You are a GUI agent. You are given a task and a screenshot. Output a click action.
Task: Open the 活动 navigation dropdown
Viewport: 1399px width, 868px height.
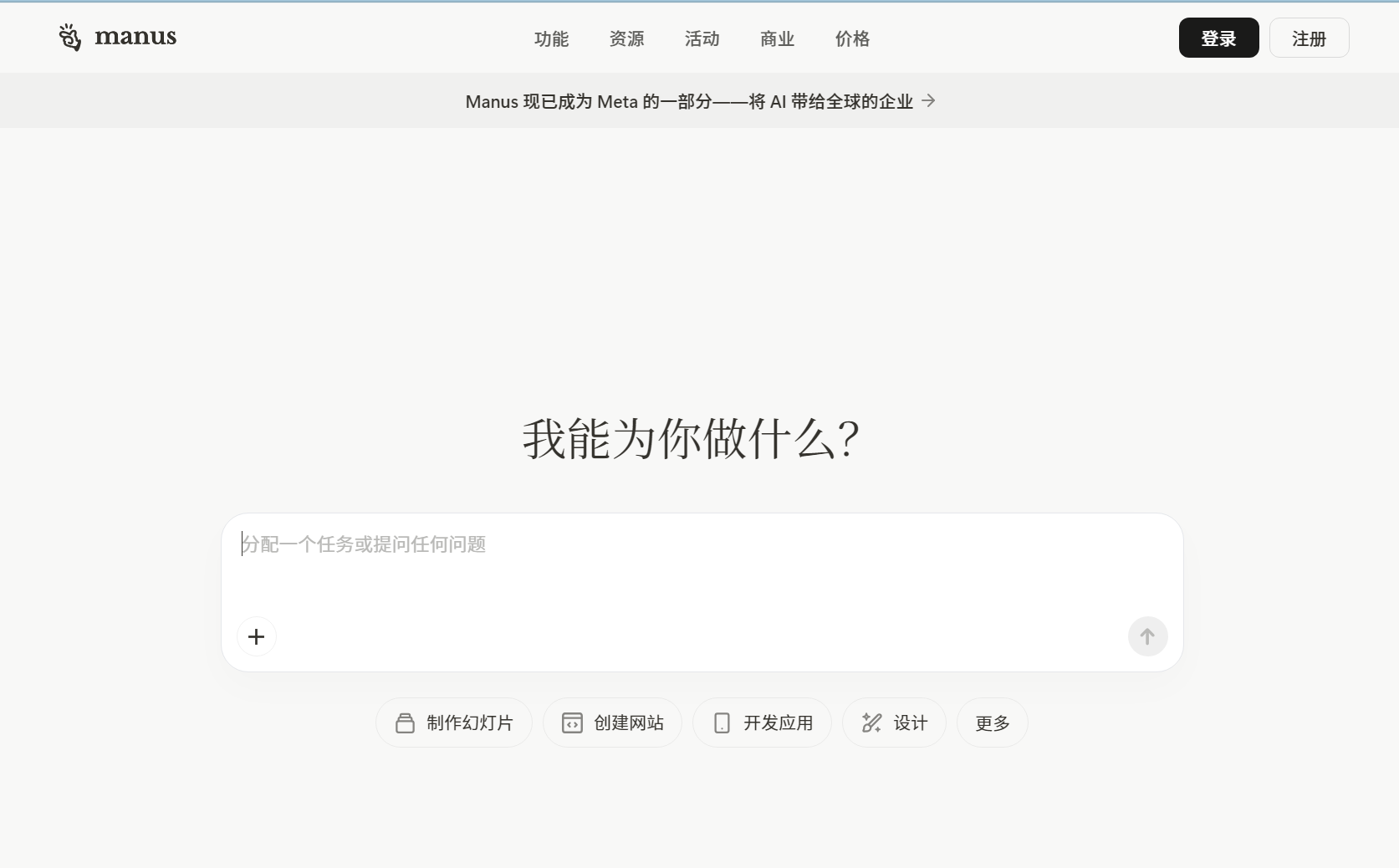(701, 38)
